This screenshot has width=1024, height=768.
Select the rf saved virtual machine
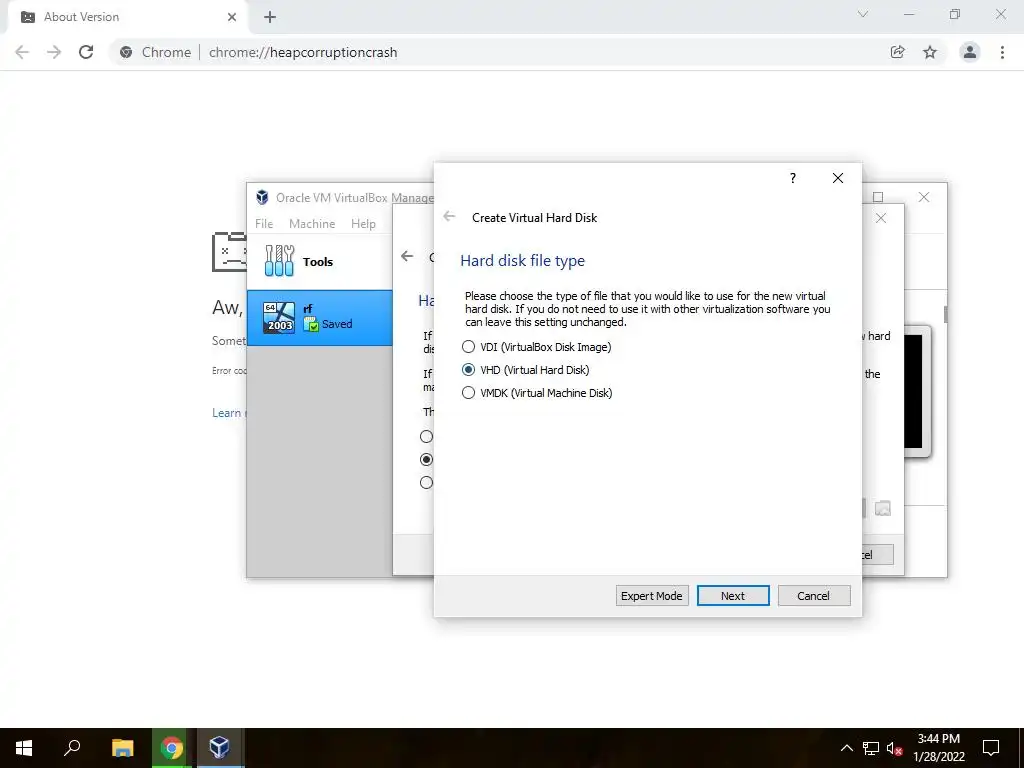coord(319,317)
